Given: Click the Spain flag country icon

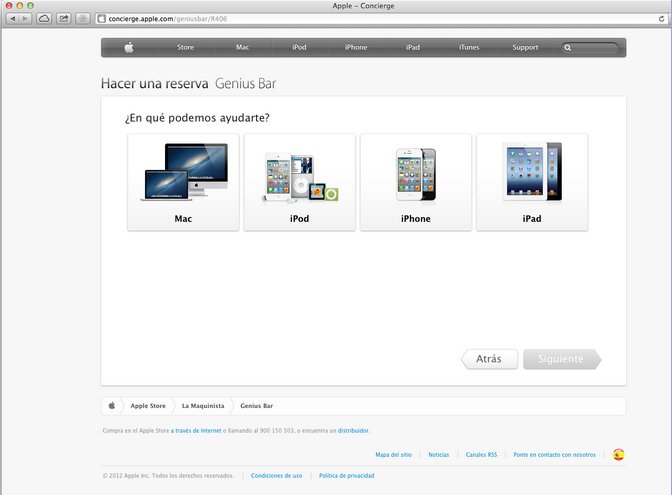Looking at the screenshot, I should point(618,455).
